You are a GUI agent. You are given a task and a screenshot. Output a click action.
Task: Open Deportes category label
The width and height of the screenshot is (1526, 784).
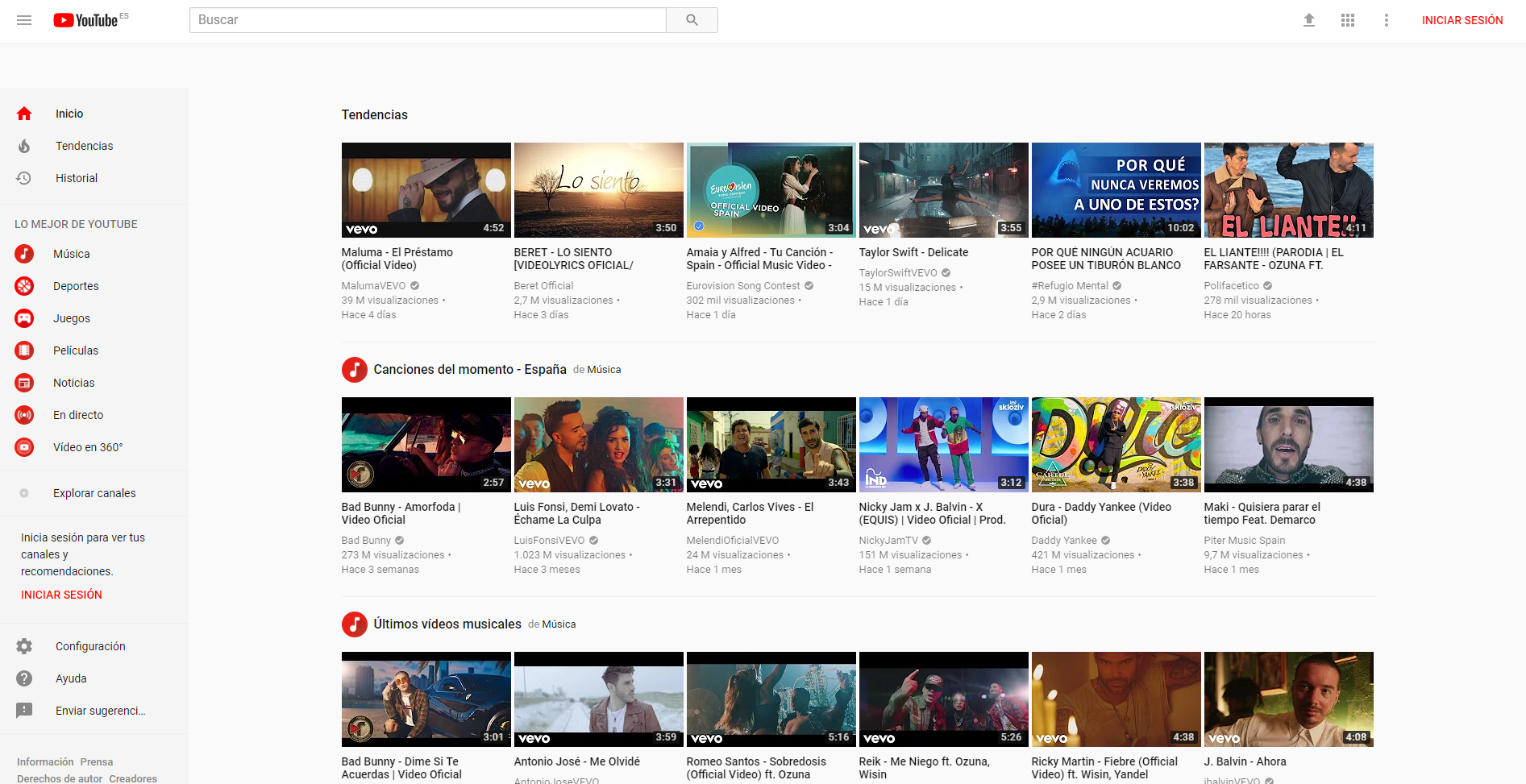[76, 286]
